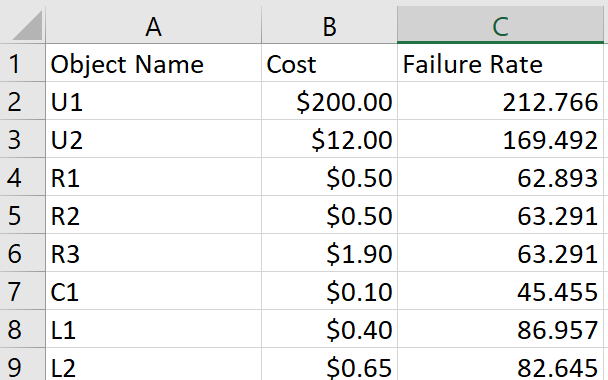Screen dimensions: 608x380
Task: Select cell containing U1
Action: (154, 101)
